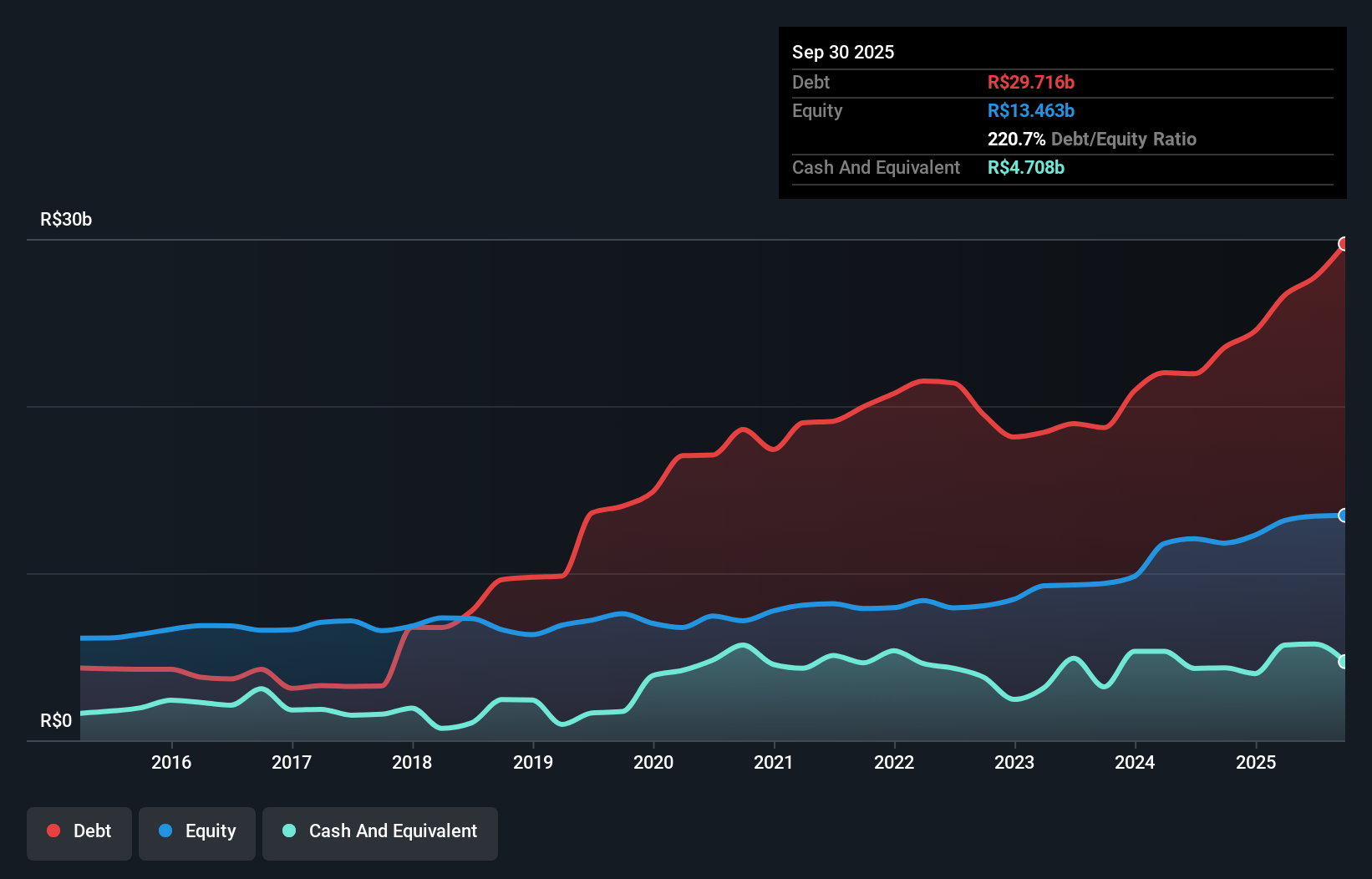This screenshot has height=879, width=1372.
Task: Click the teal Cash endpoint marker
Action: [1344, 662]
